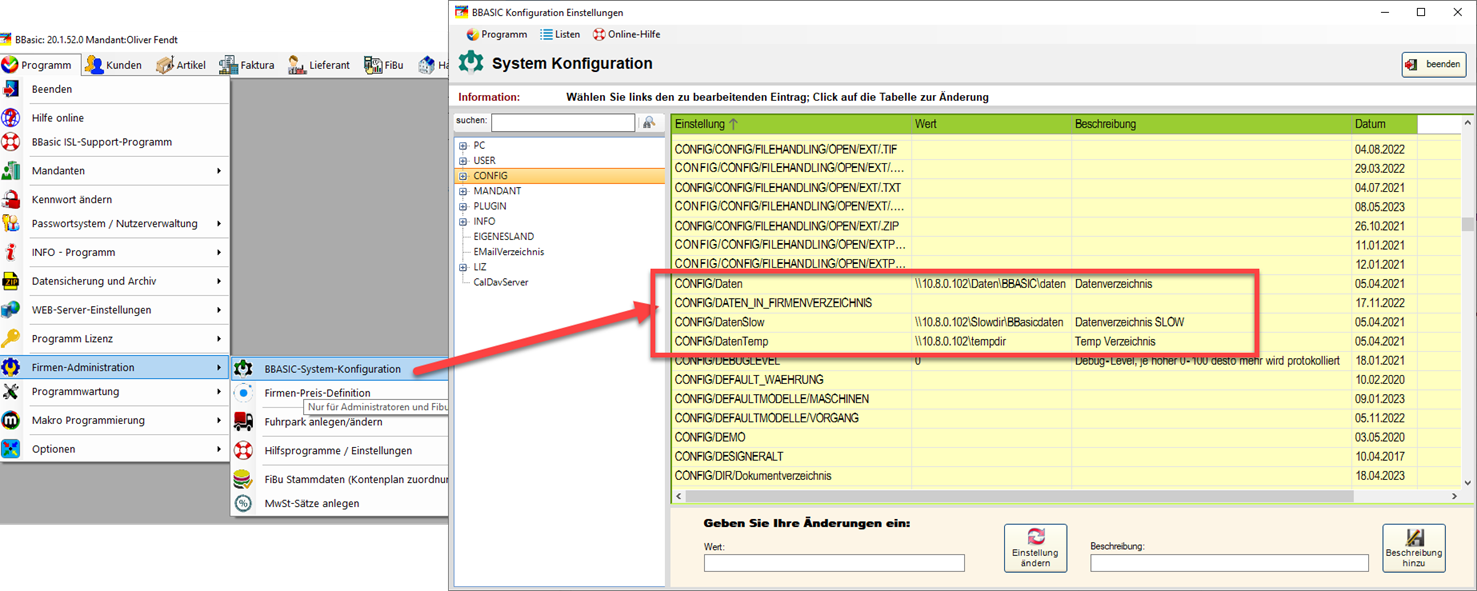The height and width of the screenshot is (591, 1477).
Task: Expand the USER tree node
Action: coord(463,161)
